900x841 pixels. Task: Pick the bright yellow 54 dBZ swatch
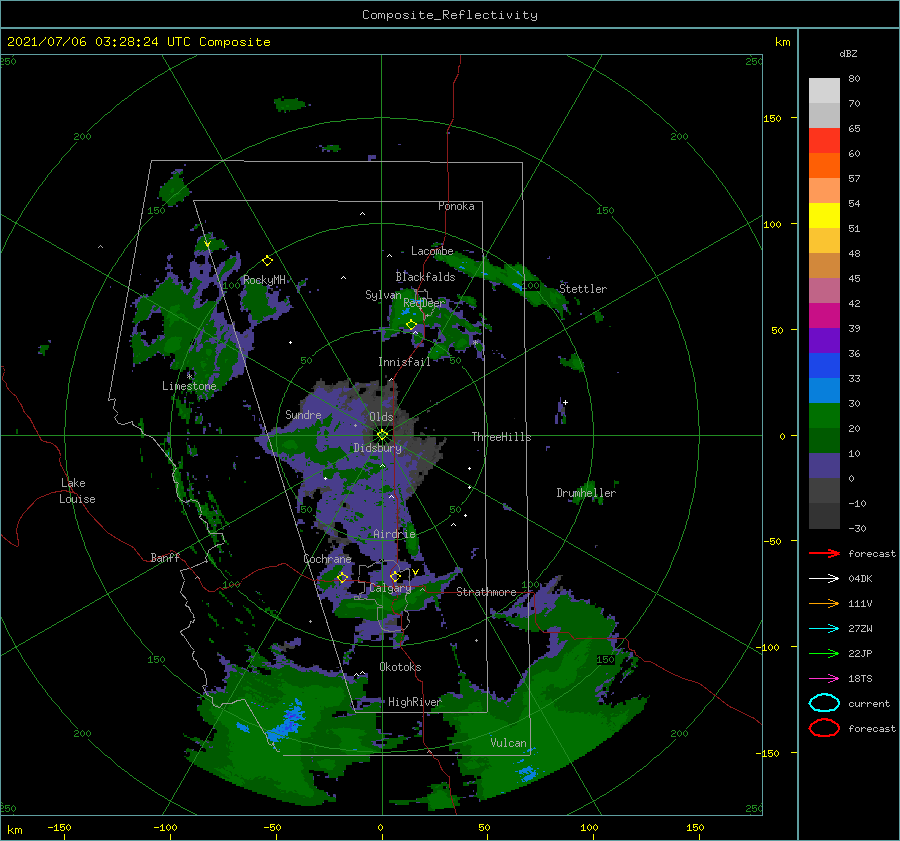point(824,215)
